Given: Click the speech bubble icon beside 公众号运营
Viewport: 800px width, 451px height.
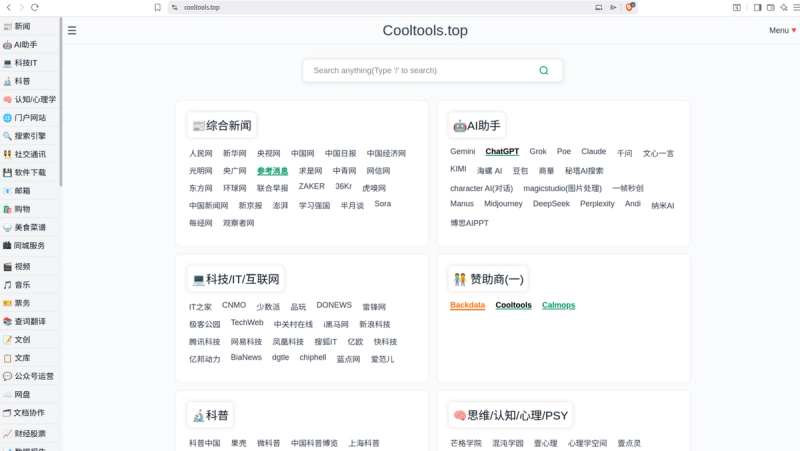Looking at the screenshot, I should pos(7,377).
